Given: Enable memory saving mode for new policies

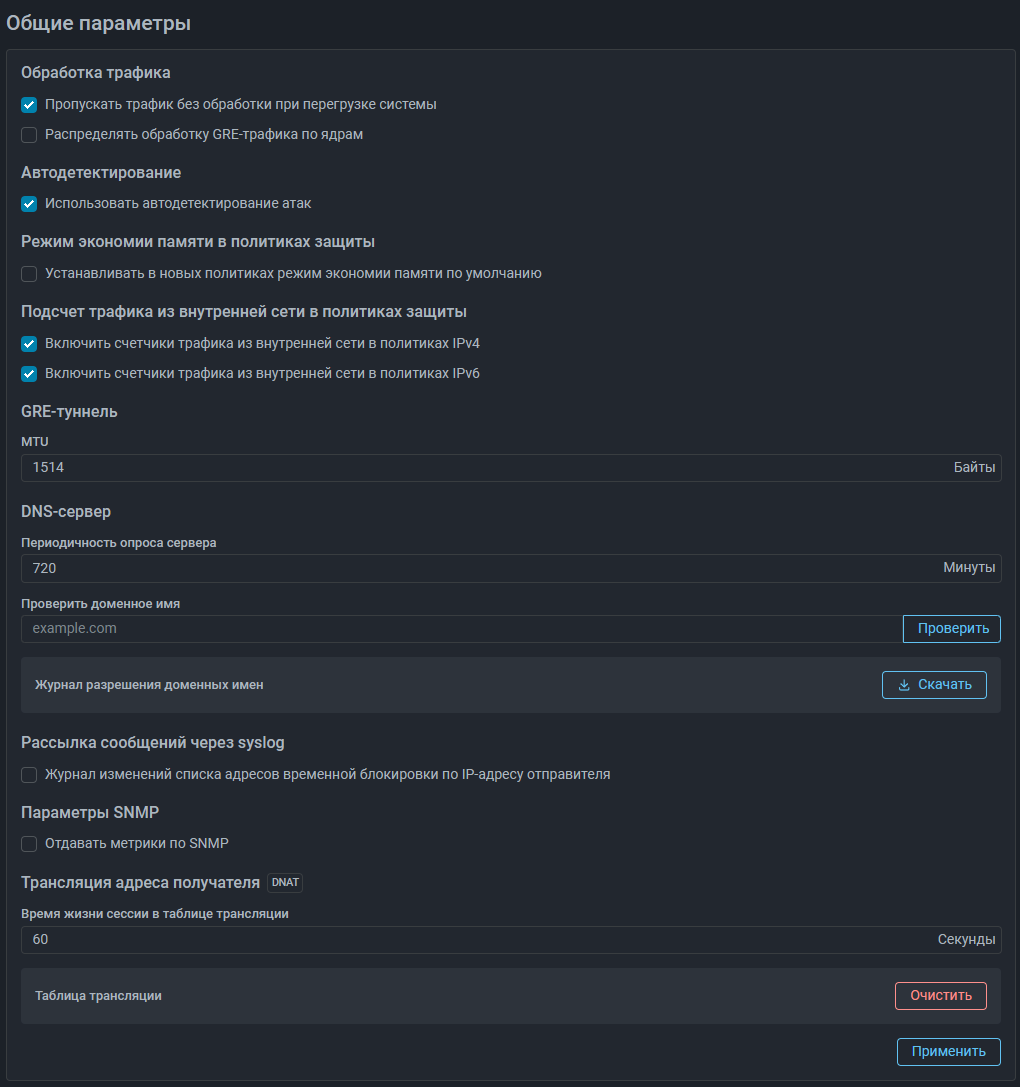Looking at the screenshot, I should coord(29,273).
